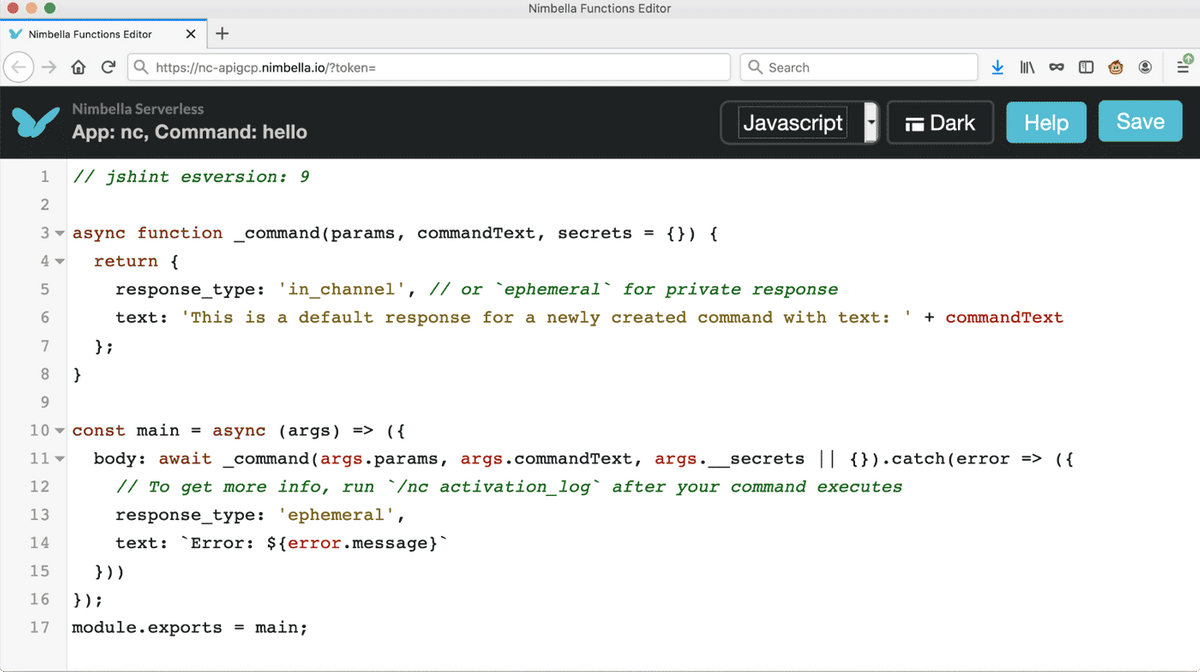This screenshot has width=1200, height=672.
Task: Save the command code
Action: tap(1140, 122)
